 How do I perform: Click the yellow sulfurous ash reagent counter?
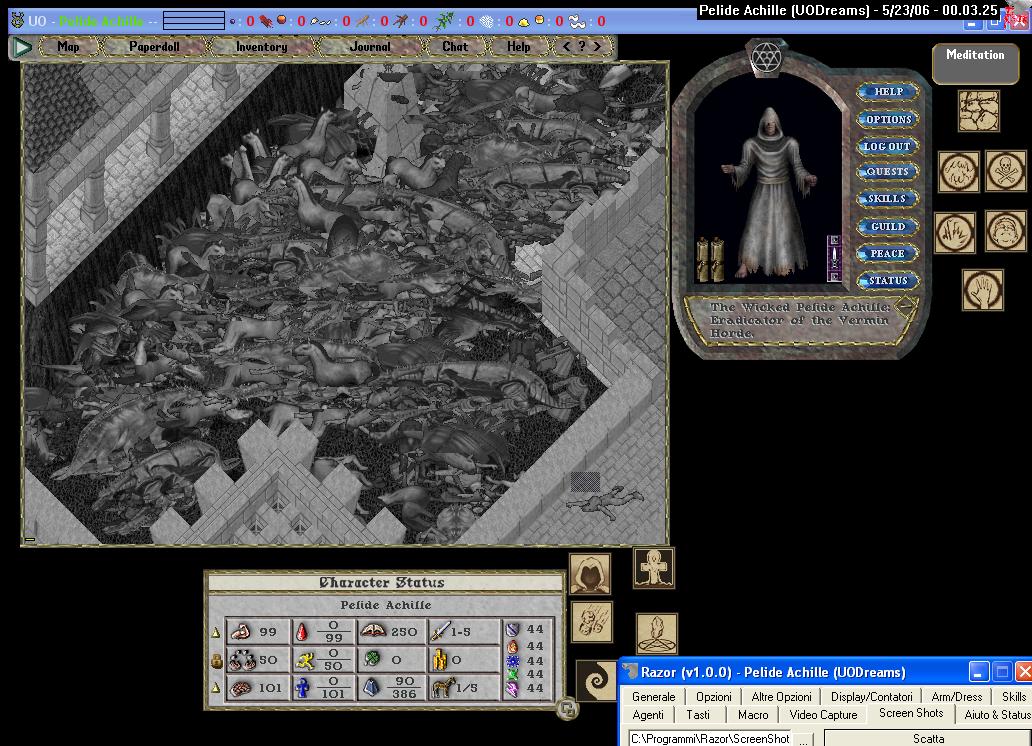[x=523, y=22]
